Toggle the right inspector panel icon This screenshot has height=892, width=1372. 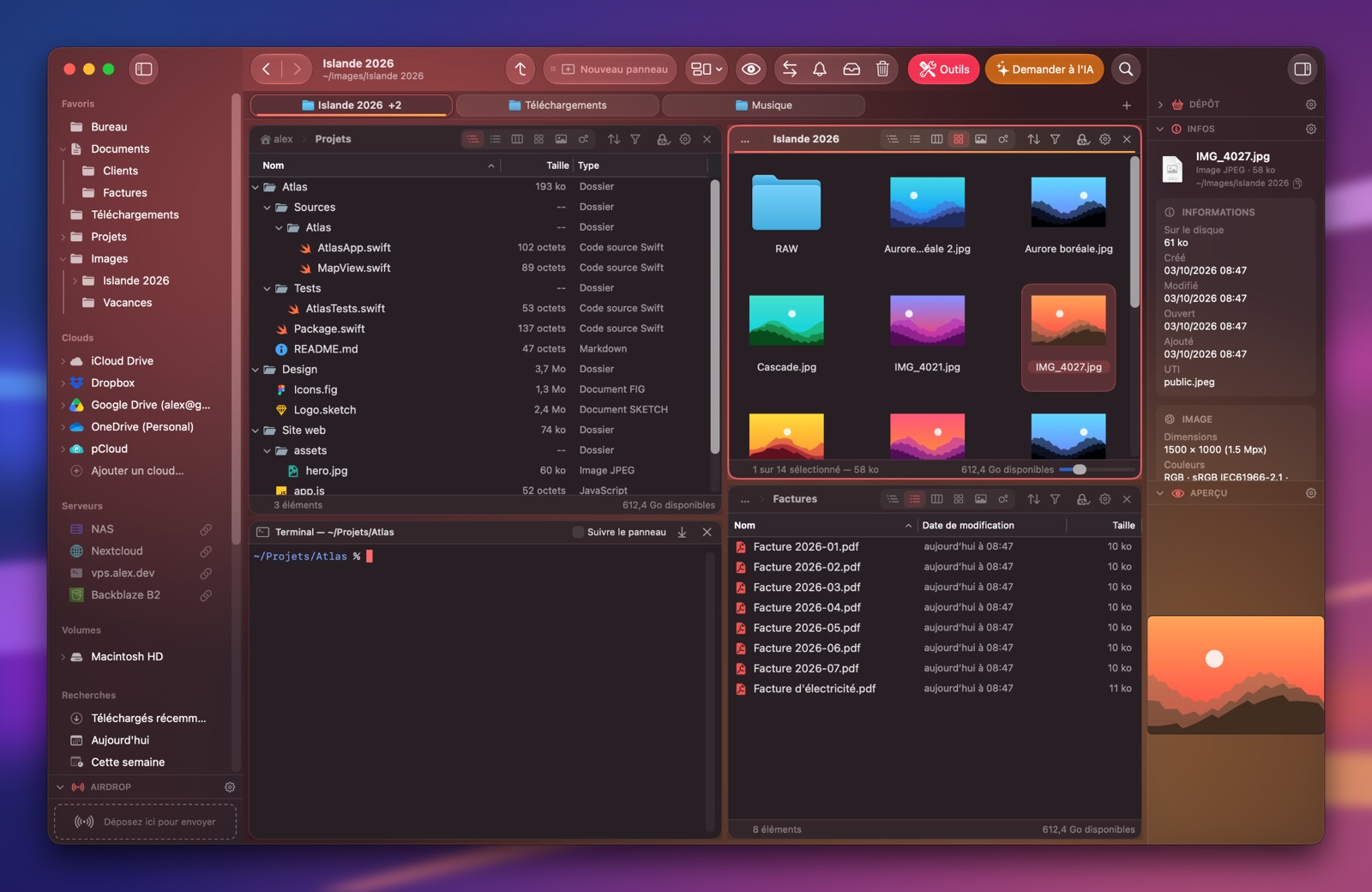tap(1303, 69)
